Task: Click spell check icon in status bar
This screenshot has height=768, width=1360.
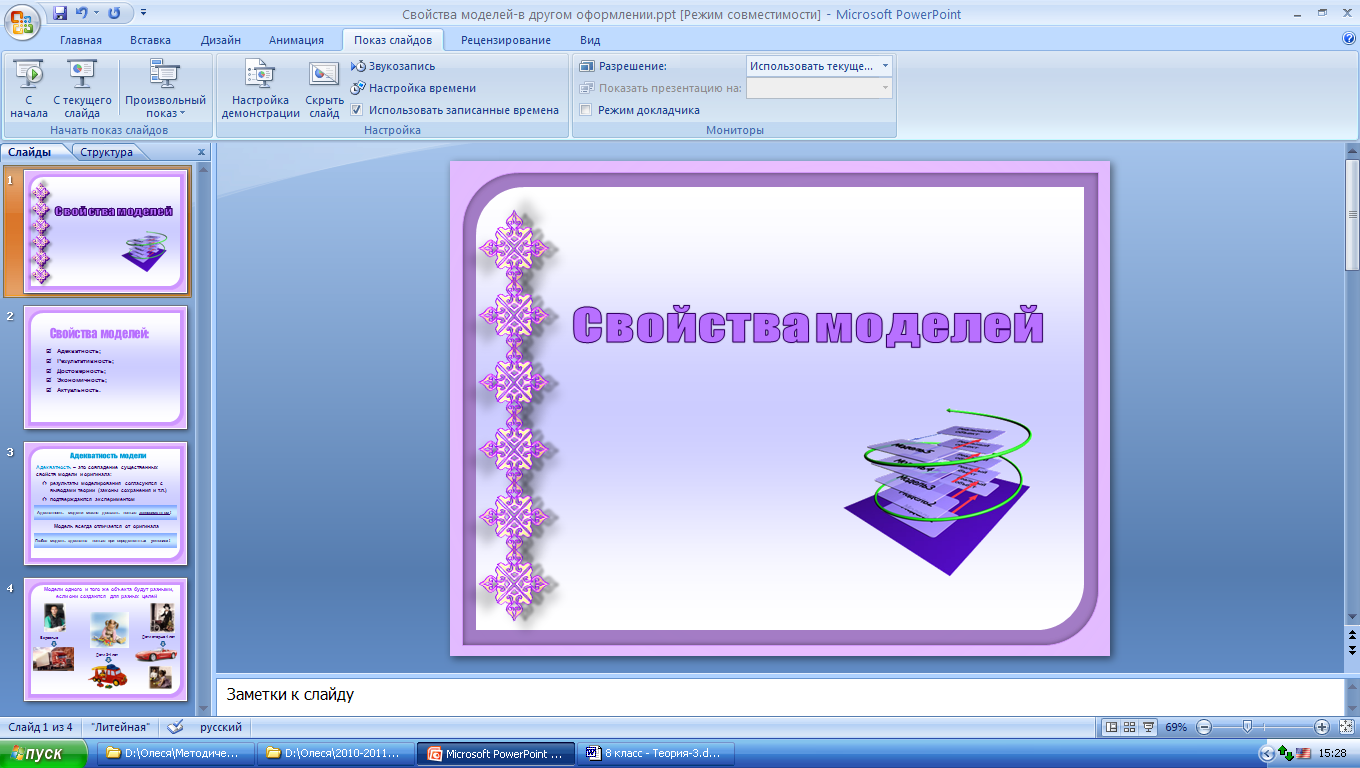Action: [176, 727]
